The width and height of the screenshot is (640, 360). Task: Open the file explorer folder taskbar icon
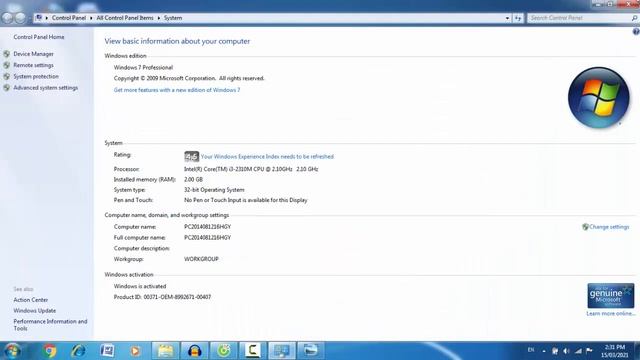[165, 351]
